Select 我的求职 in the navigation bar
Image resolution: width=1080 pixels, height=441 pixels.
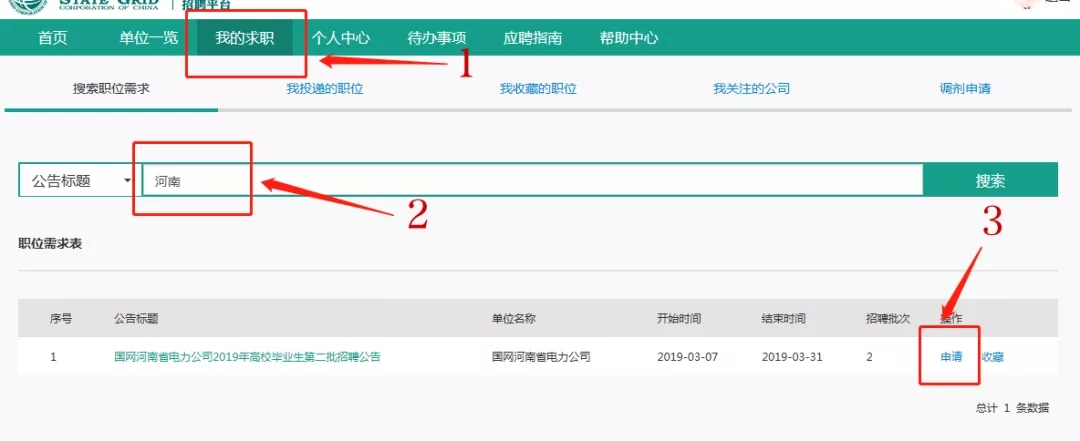coord(245,38)
